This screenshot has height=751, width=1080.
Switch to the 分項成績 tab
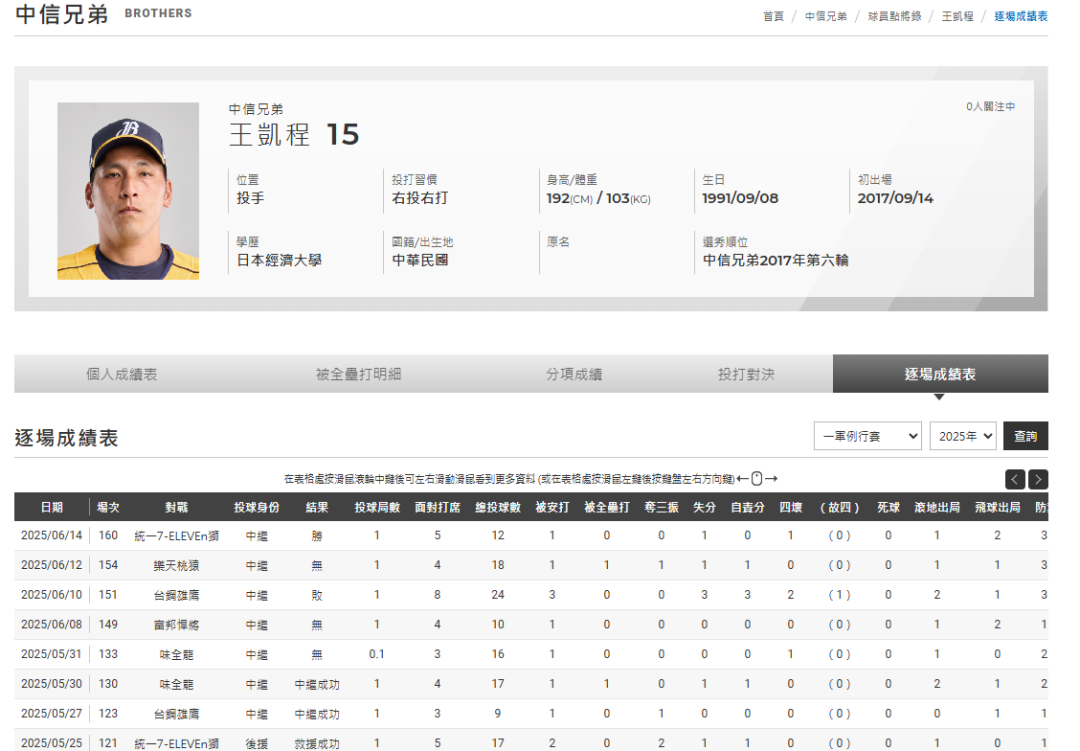coord(574,374)
